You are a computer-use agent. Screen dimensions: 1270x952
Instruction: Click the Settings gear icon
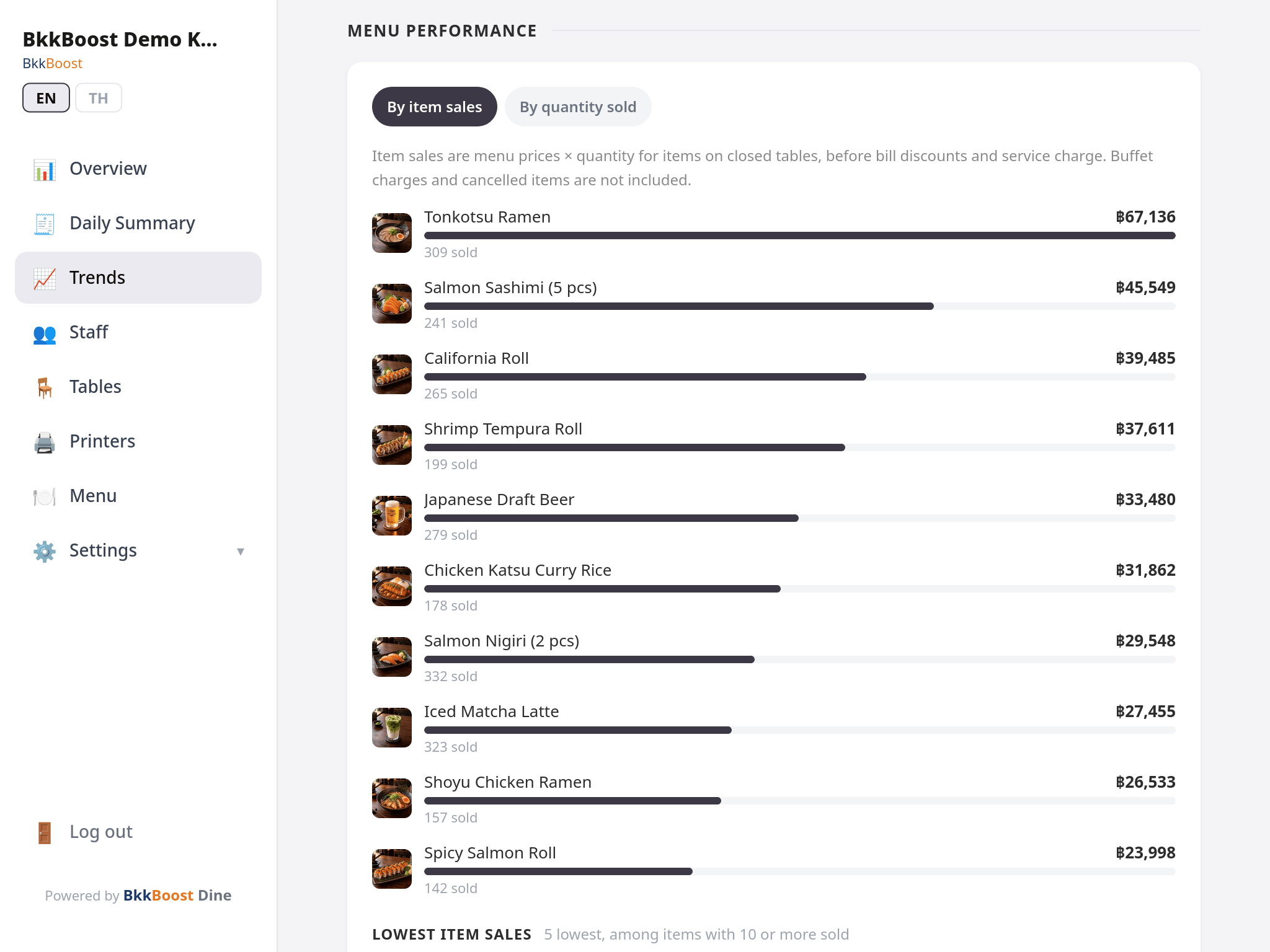(x=45, y=551)
